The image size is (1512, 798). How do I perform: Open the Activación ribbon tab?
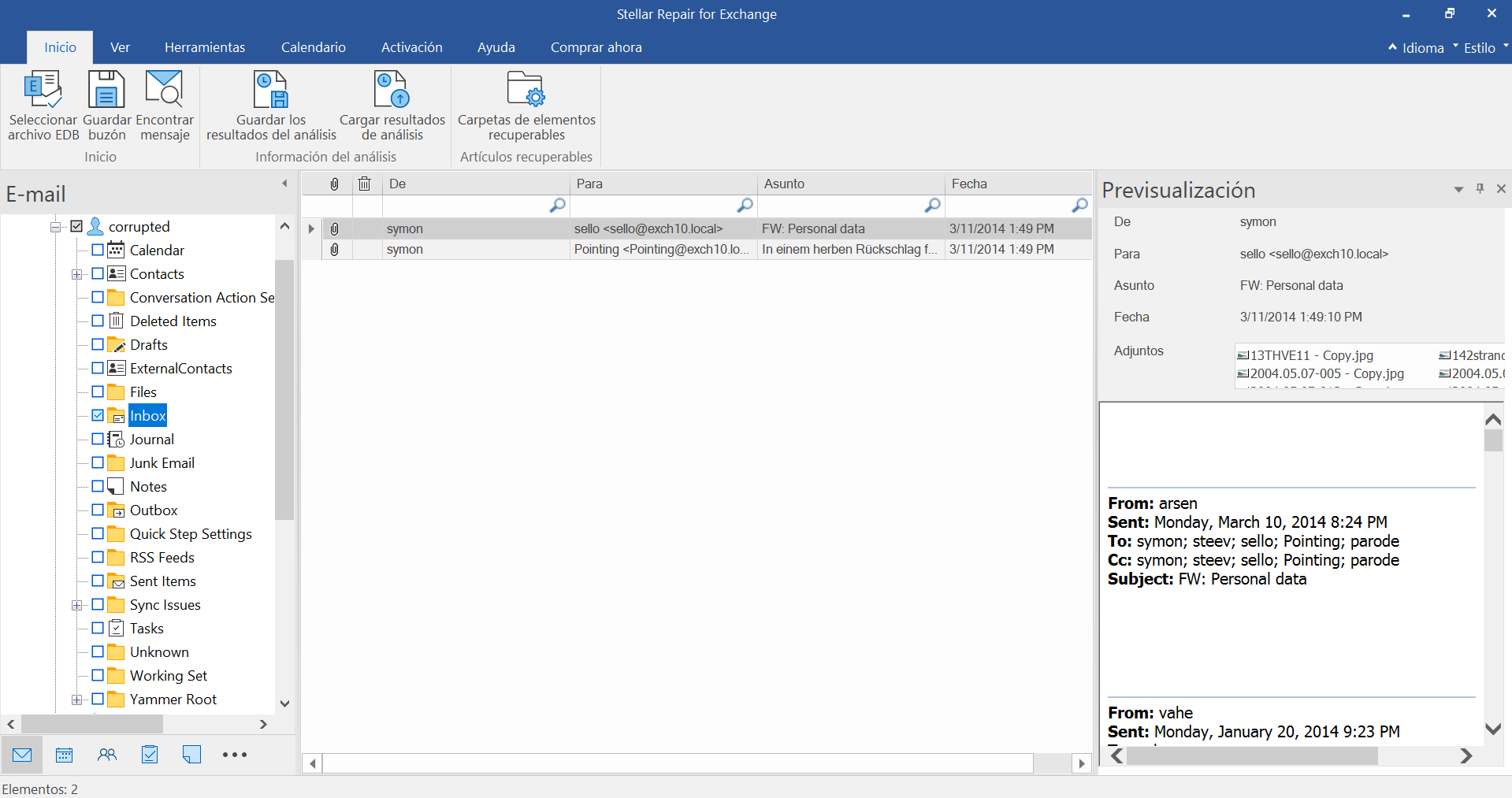point(412,47)
